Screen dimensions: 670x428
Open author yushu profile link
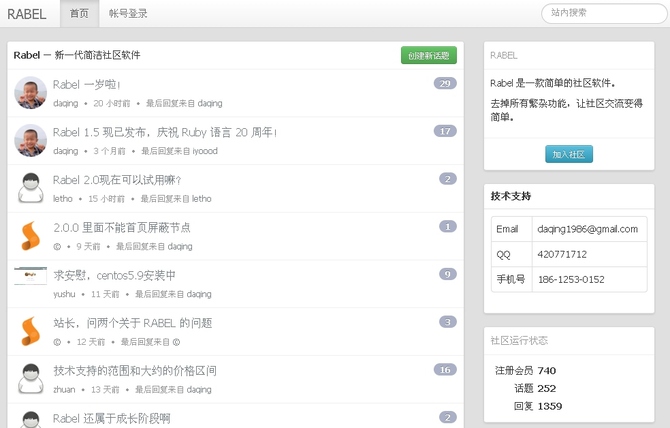click(x=64, y=294)
